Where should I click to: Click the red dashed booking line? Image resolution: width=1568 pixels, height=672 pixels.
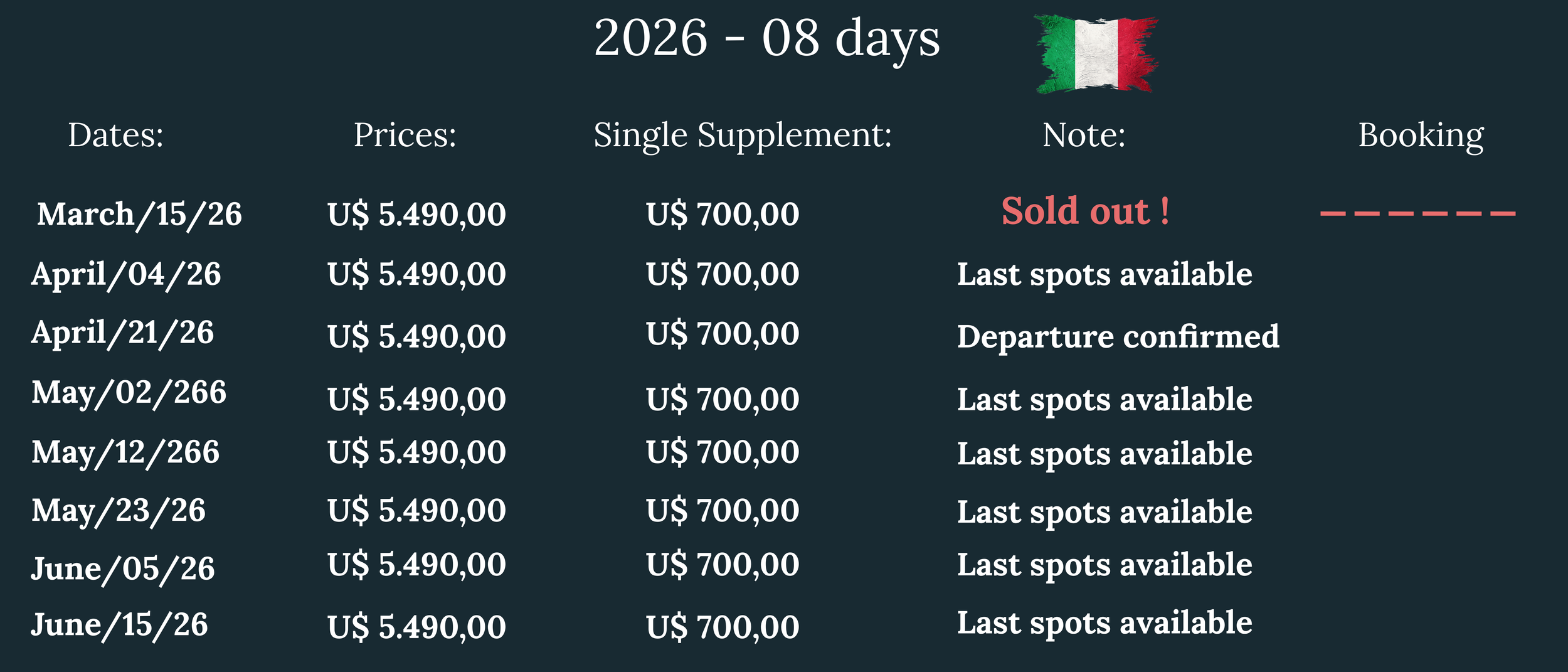point(1417,213)
